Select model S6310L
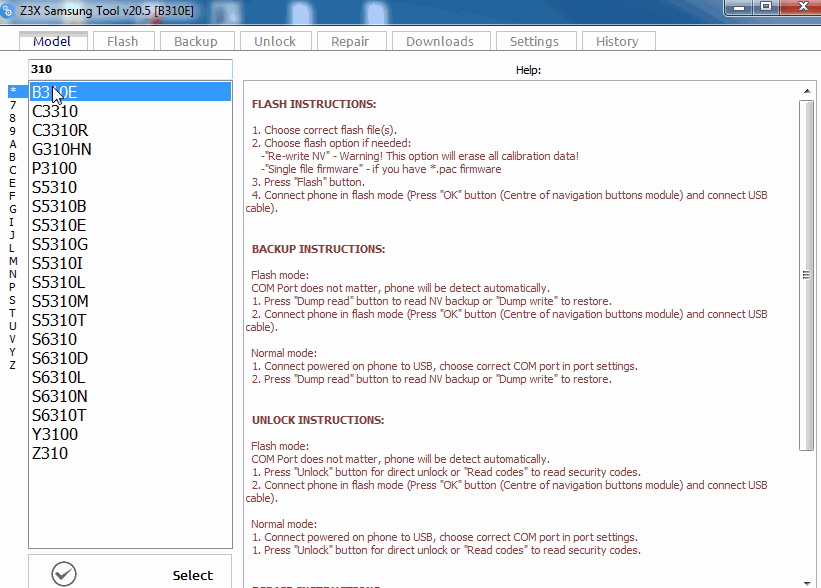This screenshot has width=821, height=588. (x=130, y=377)
